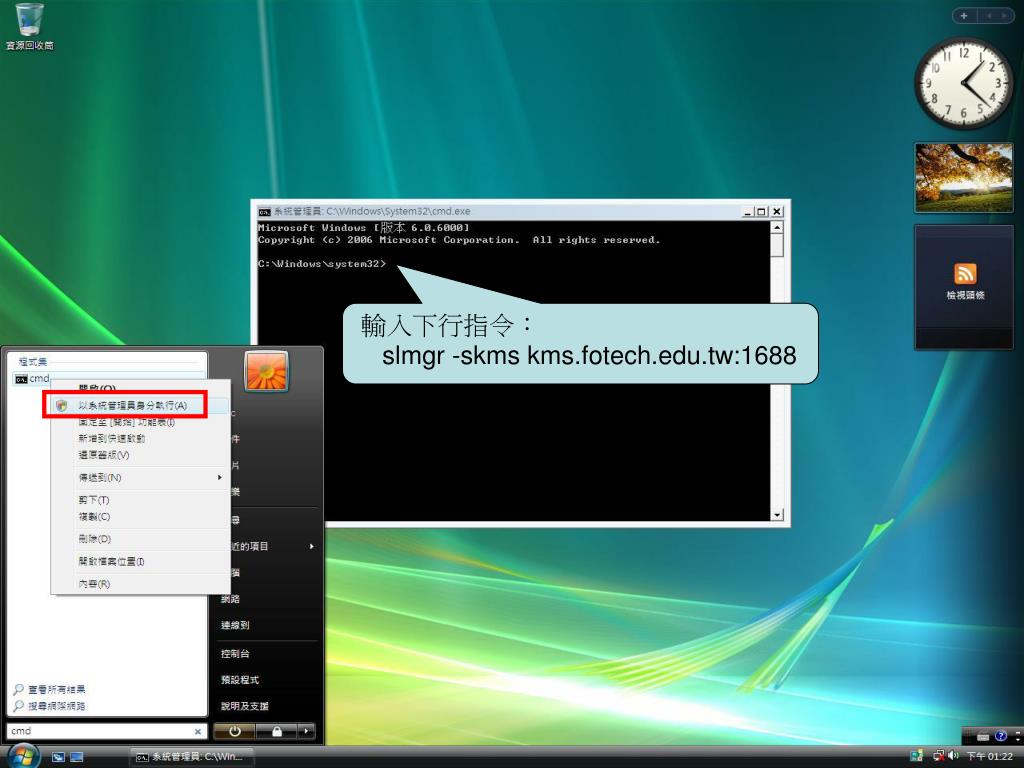Click the Start menu lock button
Image resolution: width=1024 pixels, height=768 pixels.
click(x=277, y=731)
